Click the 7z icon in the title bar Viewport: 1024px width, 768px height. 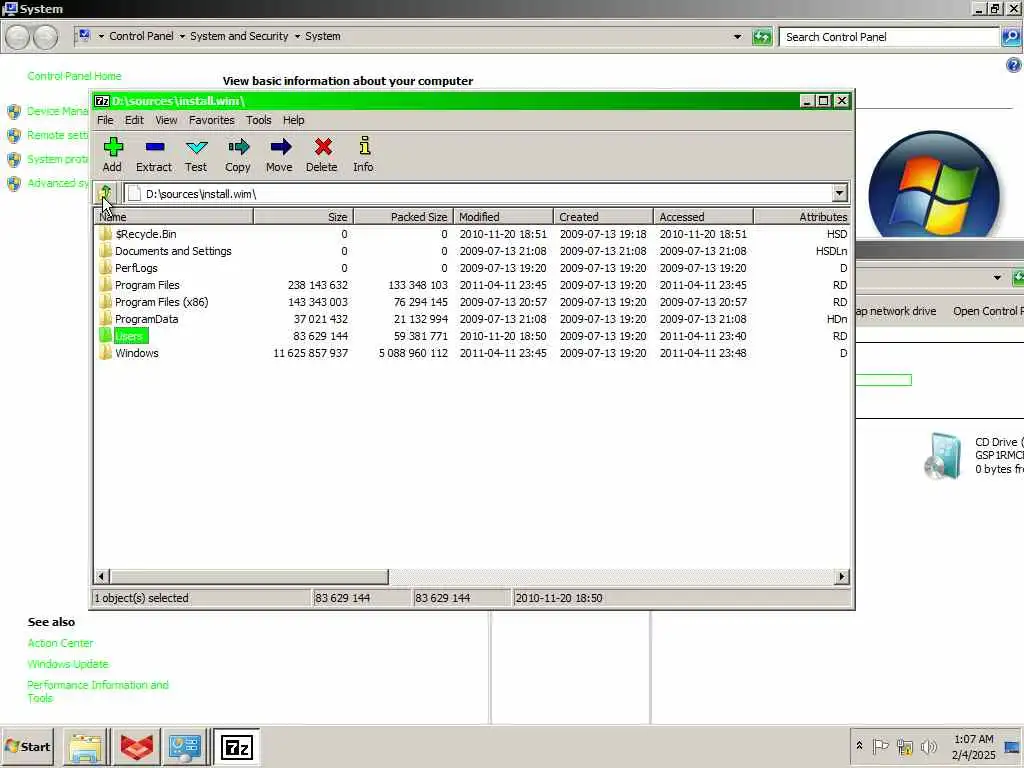point(102,101)
